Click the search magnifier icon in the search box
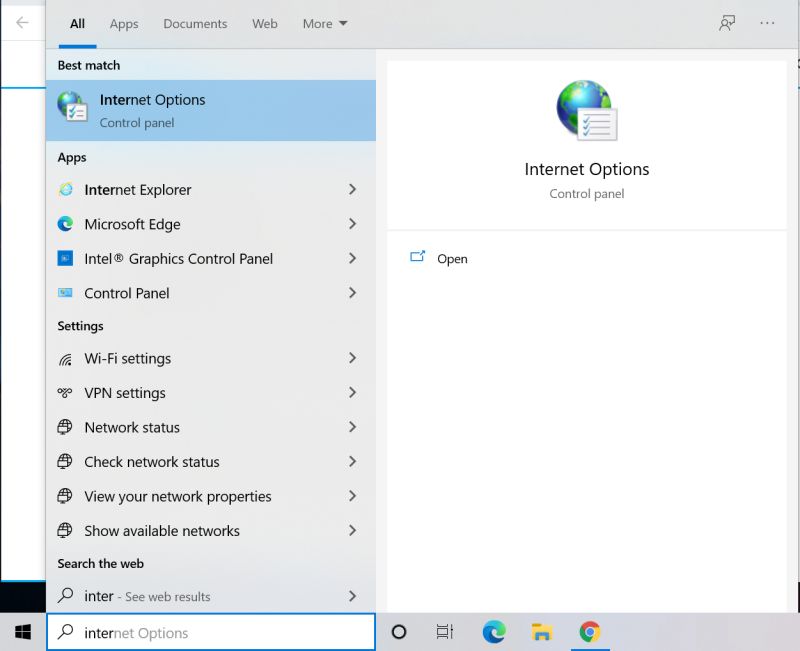 point(65,632)
